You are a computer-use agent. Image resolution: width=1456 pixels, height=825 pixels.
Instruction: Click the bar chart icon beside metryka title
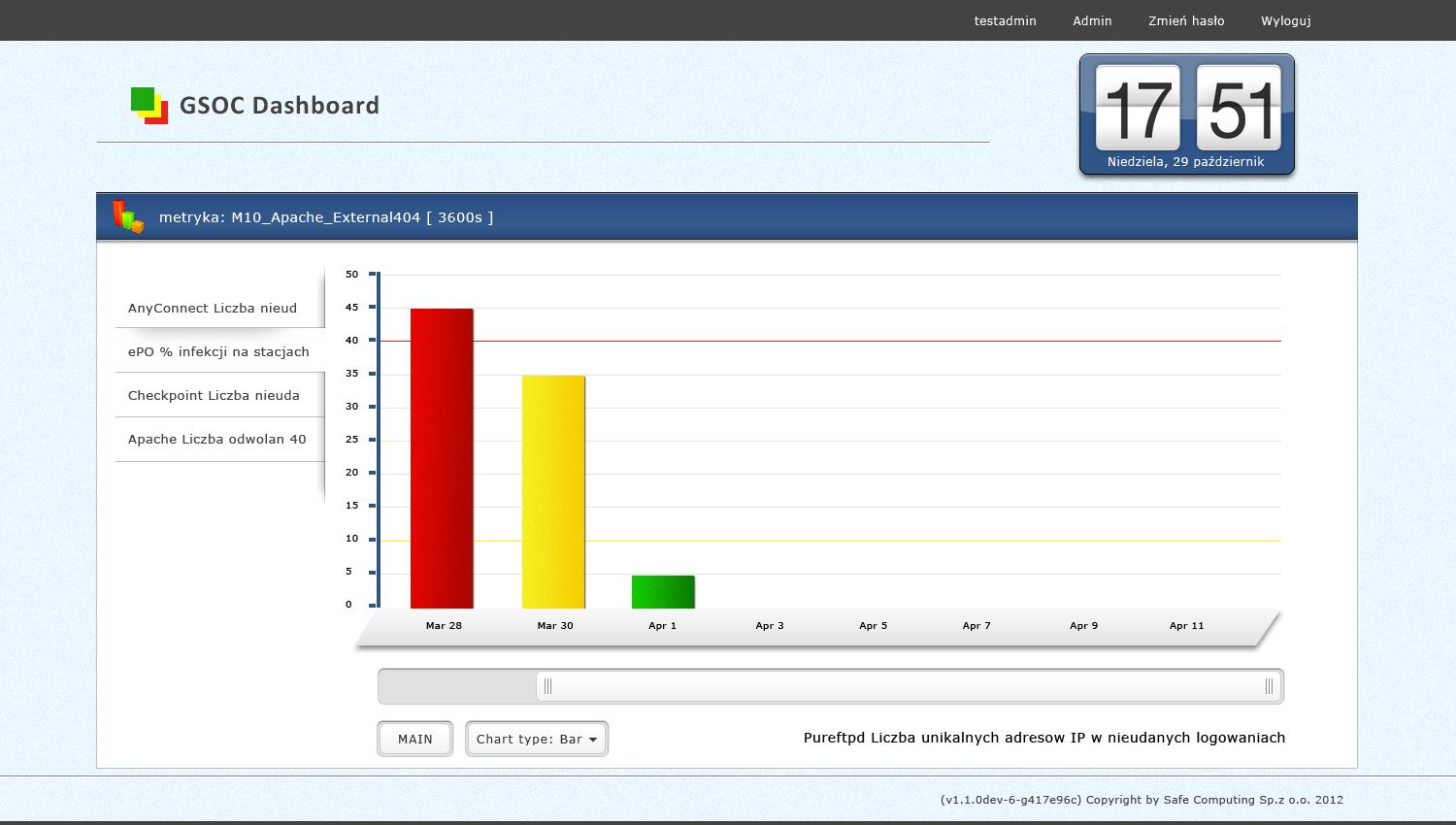(127, 216)
